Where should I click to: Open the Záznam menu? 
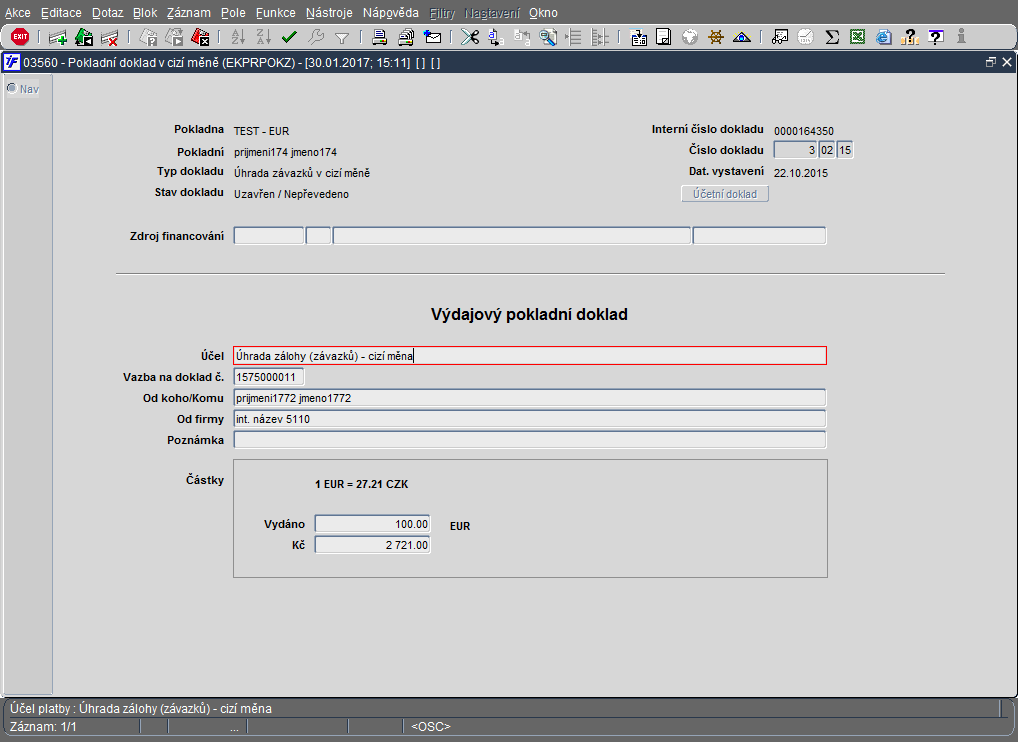[x=188, y=13]
